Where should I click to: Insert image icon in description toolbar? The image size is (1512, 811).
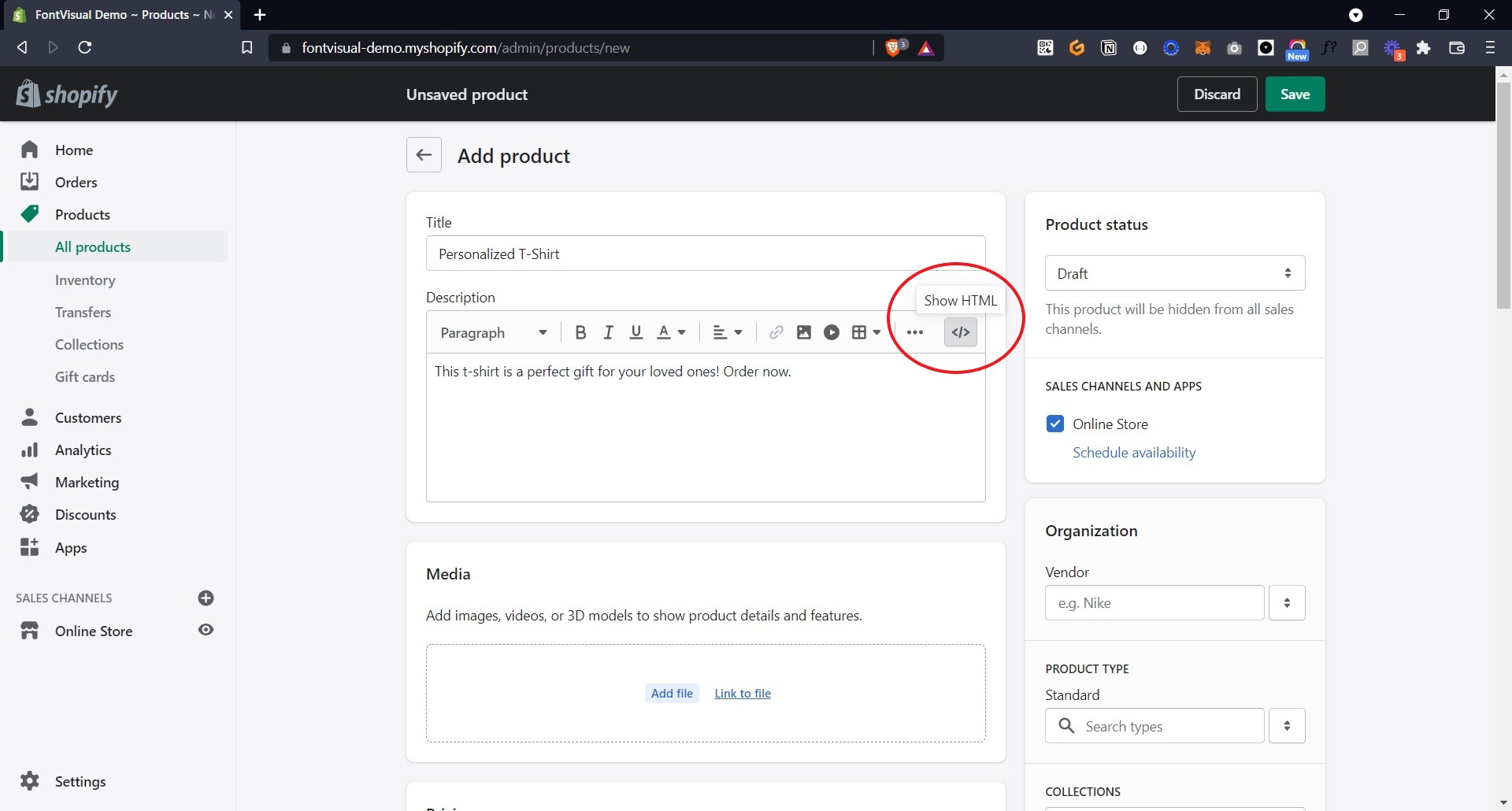click(x=803, y=332)
